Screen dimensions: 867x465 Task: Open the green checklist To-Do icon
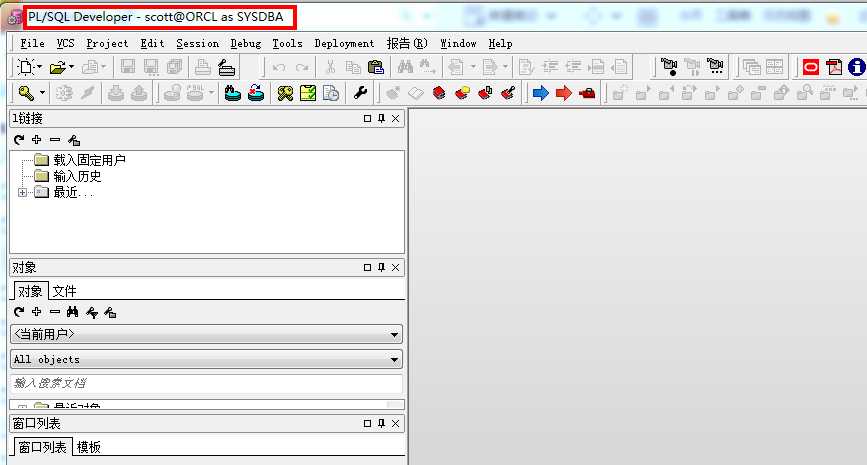307,93
